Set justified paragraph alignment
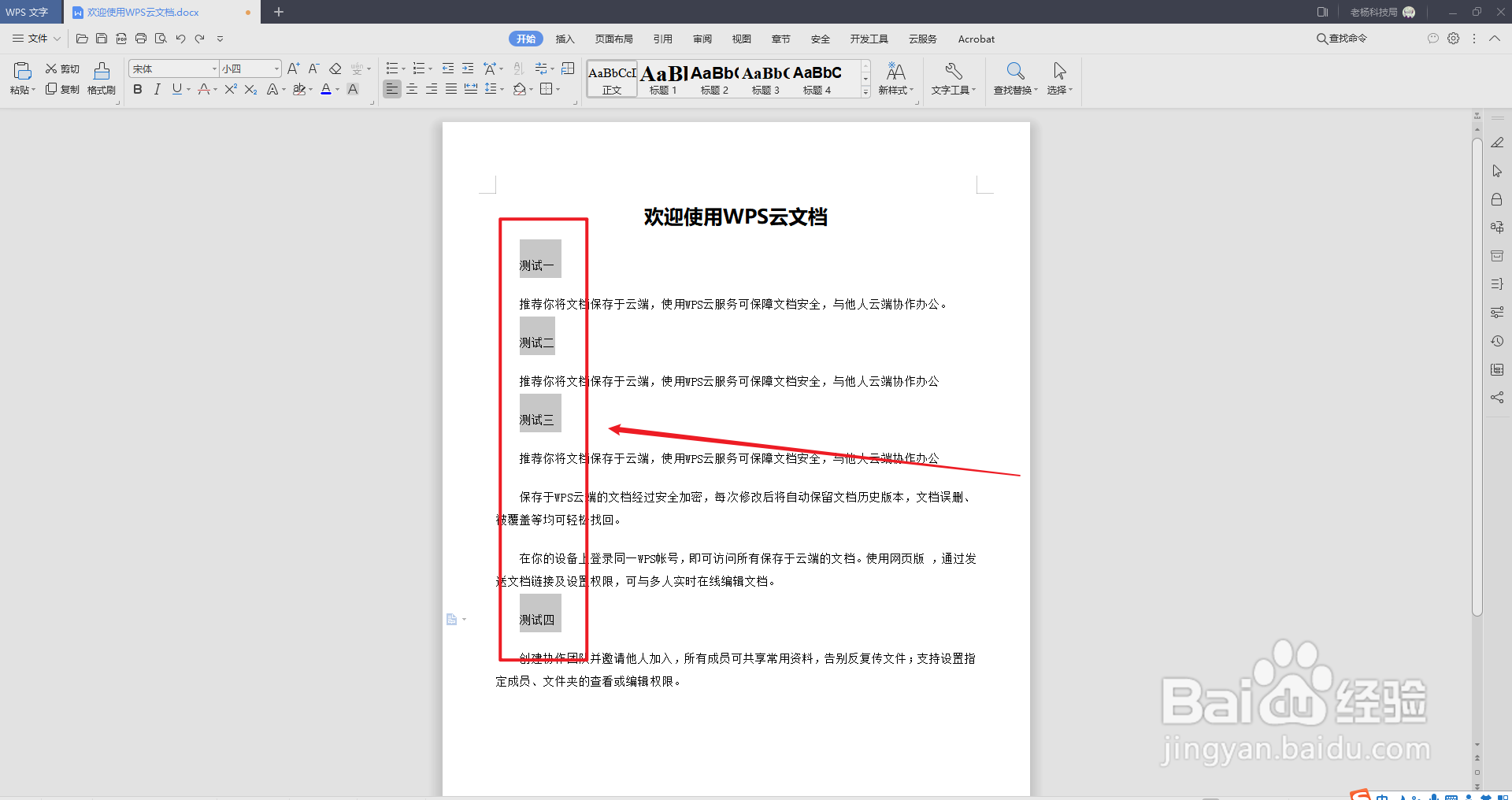The image size is (1512, 800). pos(451,90)
